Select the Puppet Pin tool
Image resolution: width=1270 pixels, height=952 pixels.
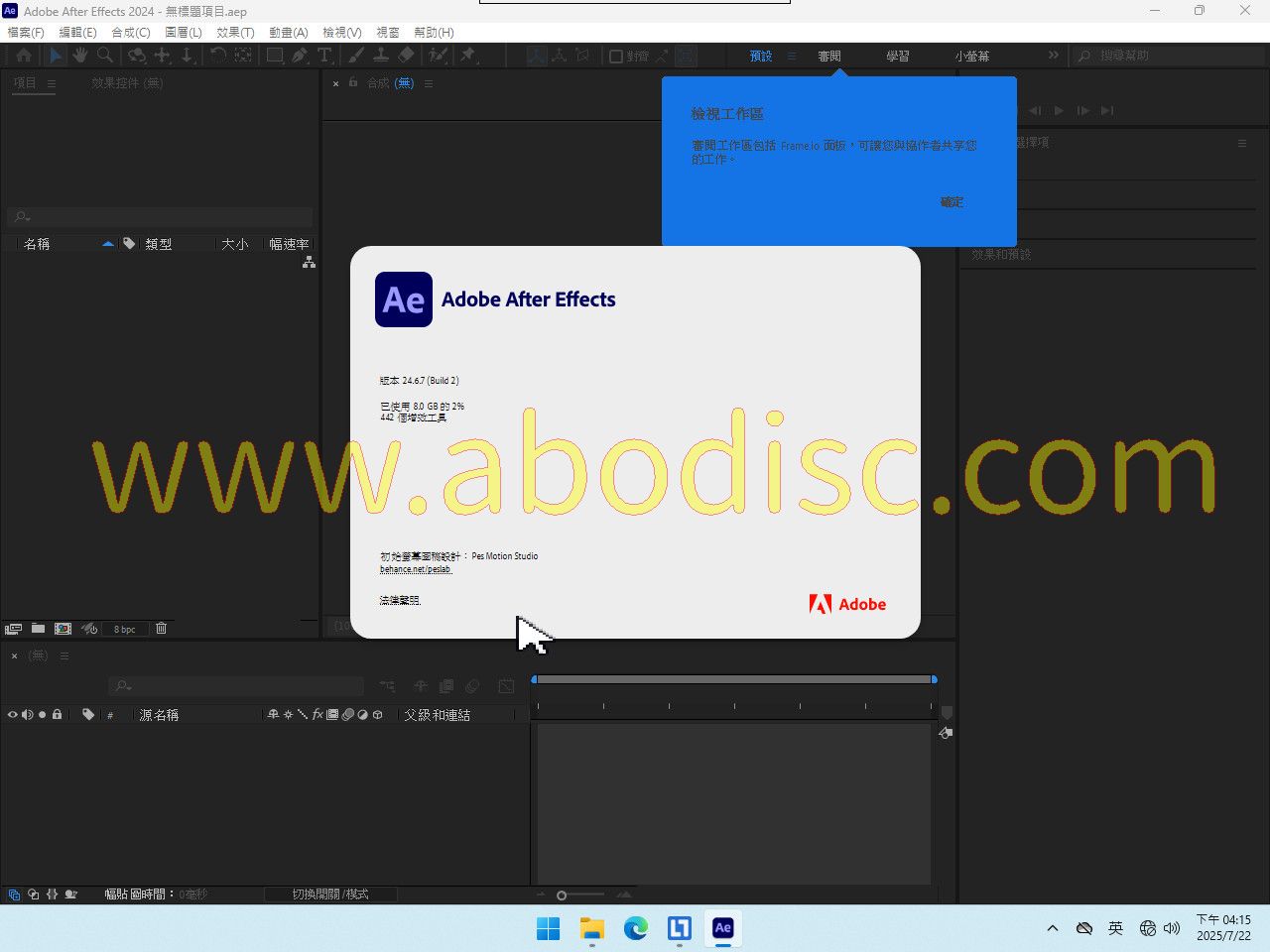468,56
